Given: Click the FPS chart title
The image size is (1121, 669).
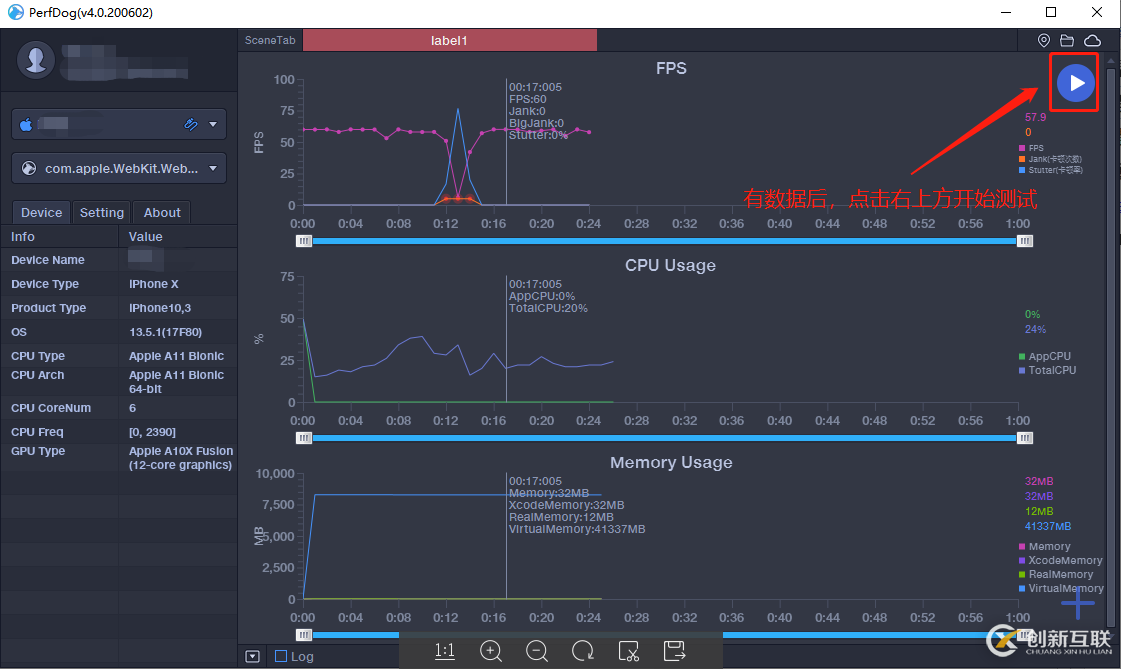Looking at the screenshot, I should pos(671,68).
